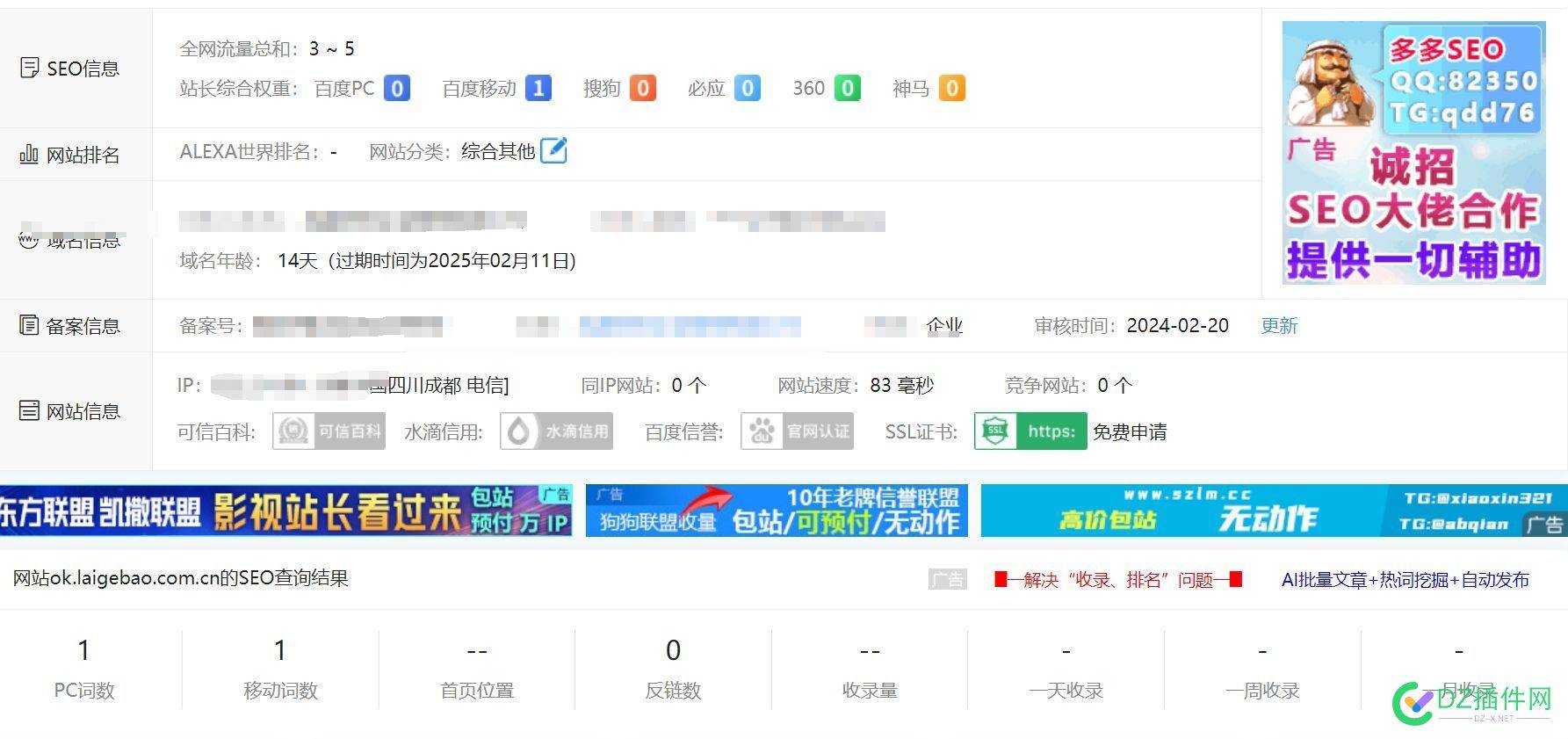Click the 备案信息 list icon
Screen dimensions: 1568x739
pyautogui.click(x=29, y=325)
